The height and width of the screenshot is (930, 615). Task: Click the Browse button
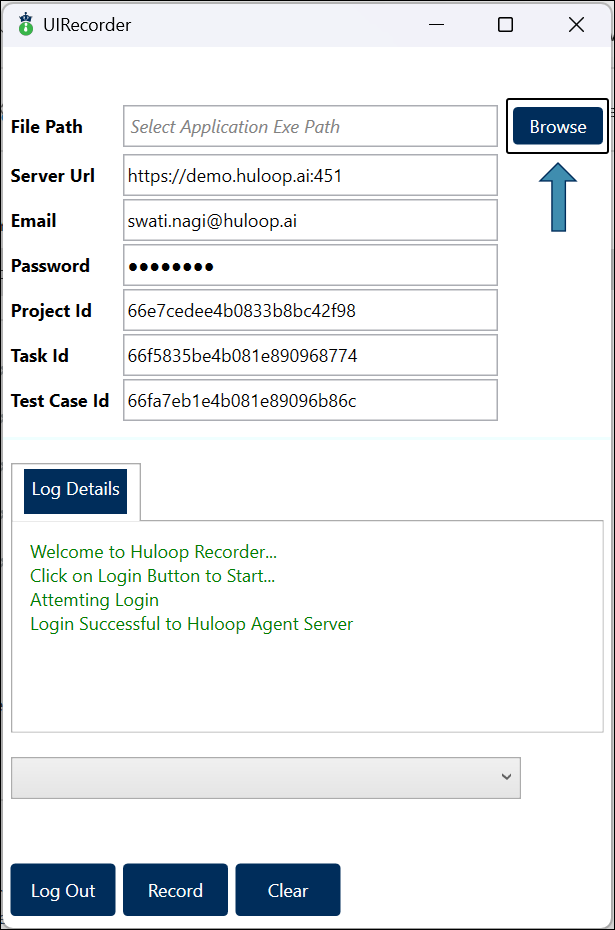(x=557, y=126)
